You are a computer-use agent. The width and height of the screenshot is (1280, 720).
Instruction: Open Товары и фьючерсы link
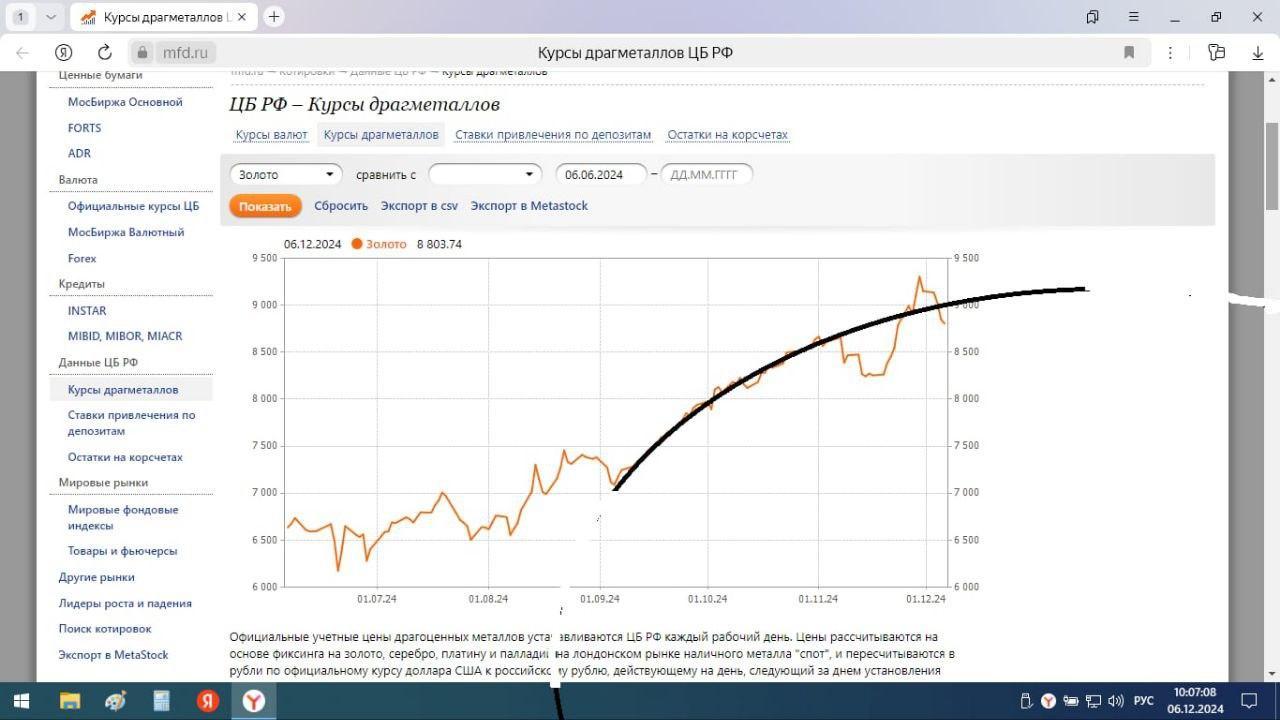[x=122, y=551]
